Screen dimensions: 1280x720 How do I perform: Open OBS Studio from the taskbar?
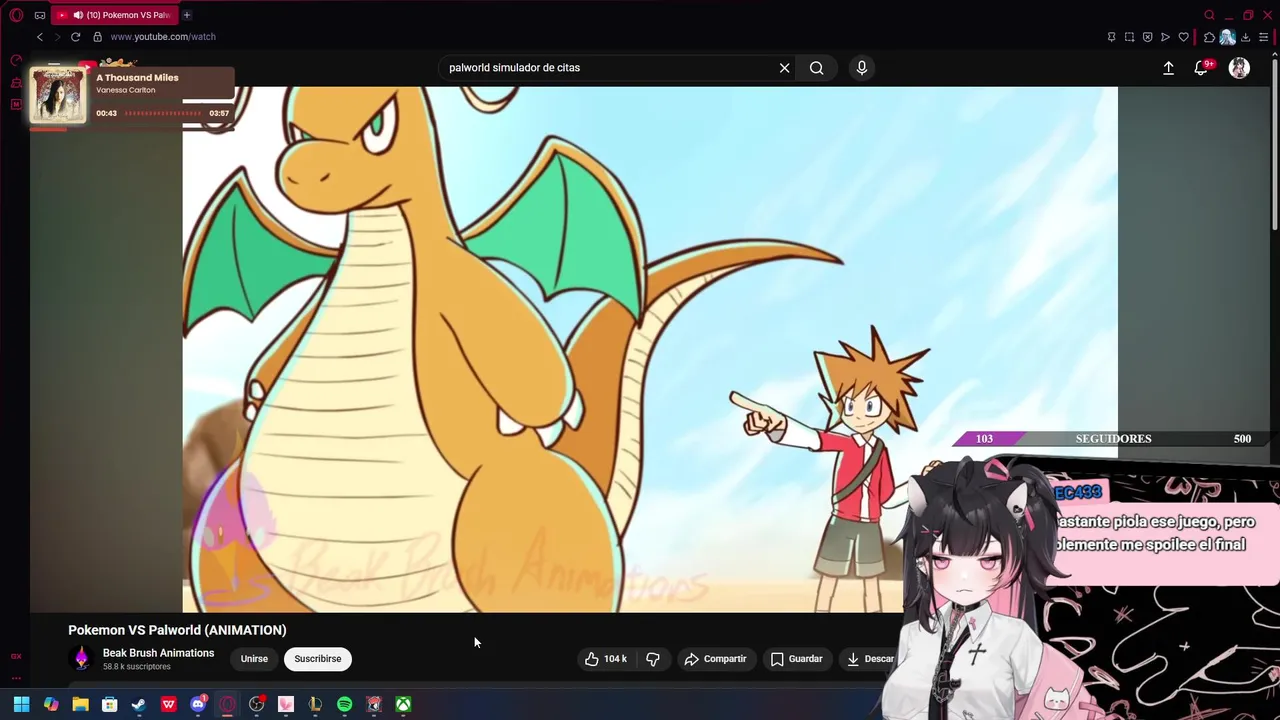(257, 704)
